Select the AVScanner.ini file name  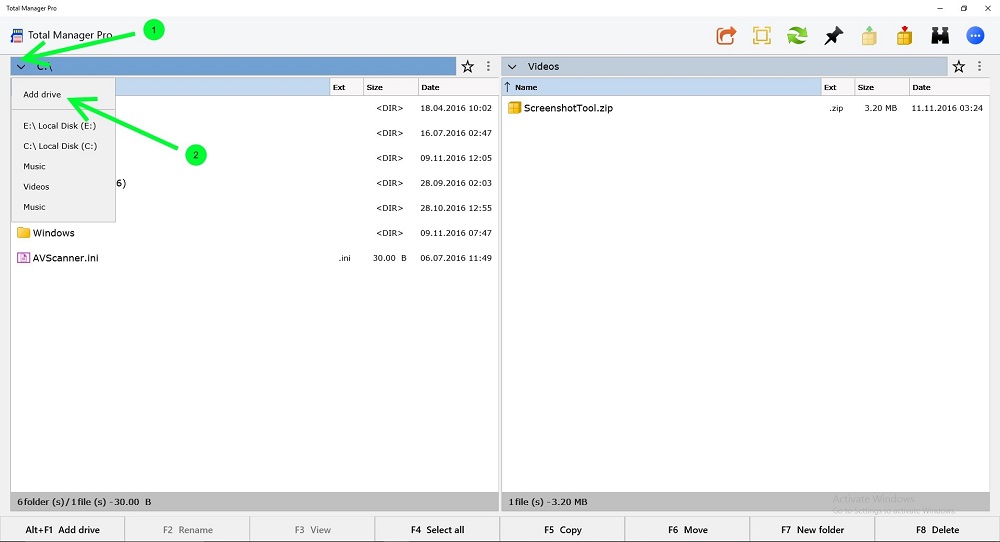(x=66, y=258)
